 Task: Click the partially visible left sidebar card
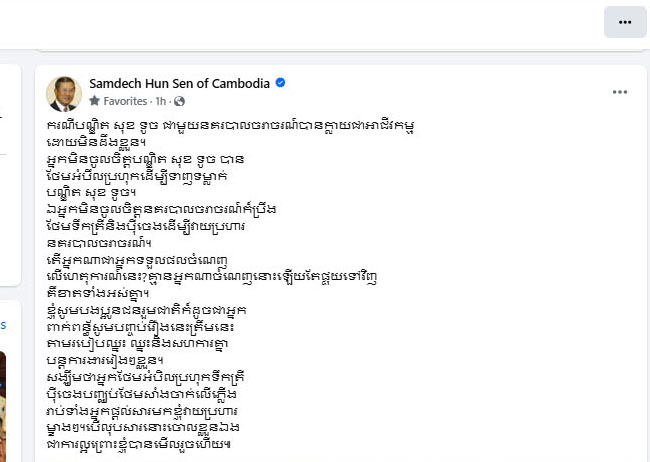[10, 175]
